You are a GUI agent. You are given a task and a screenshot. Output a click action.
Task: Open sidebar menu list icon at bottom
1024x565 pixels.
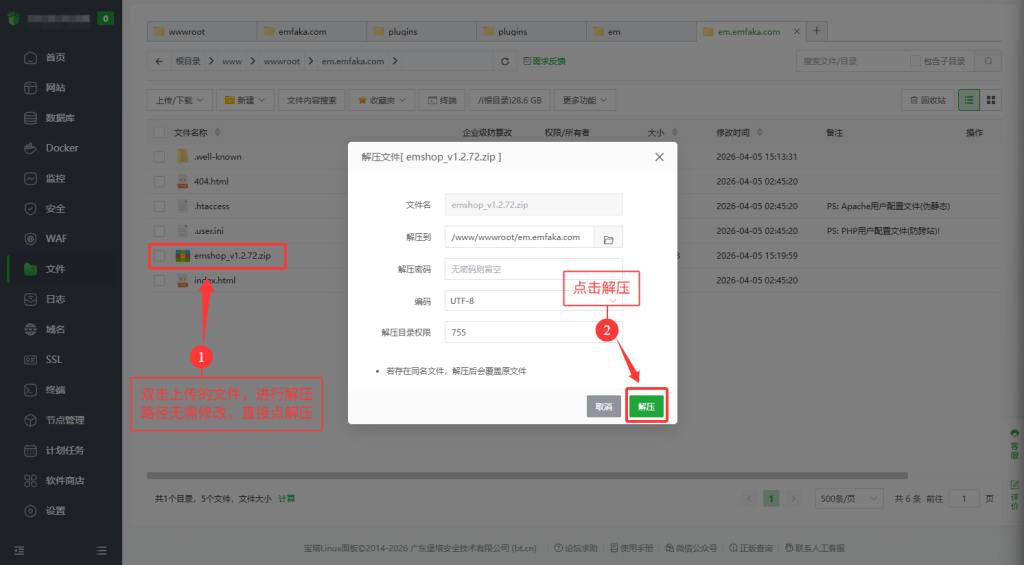(x=101, y=551)
